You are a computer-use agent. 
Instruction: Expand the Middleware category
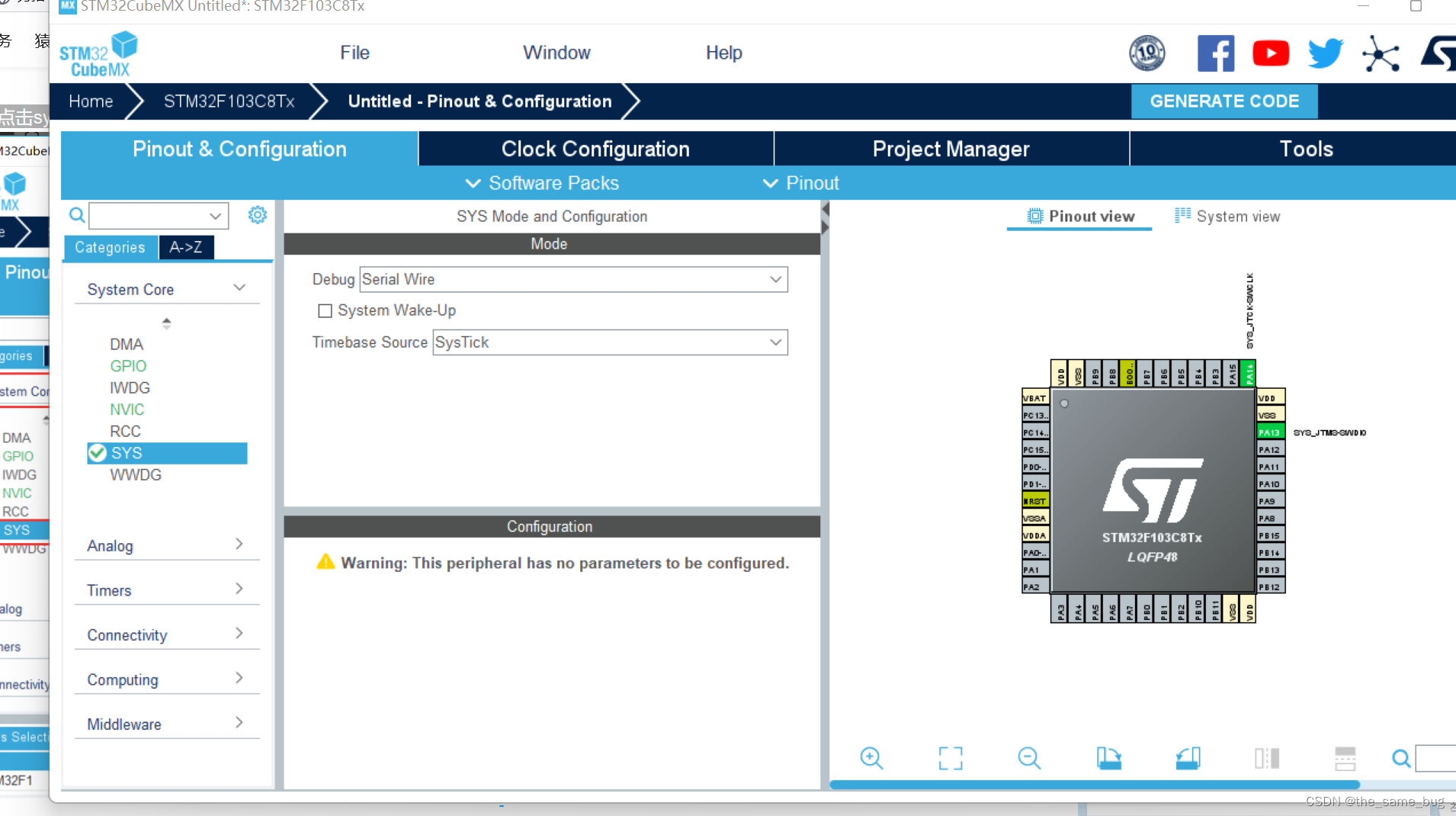[166, 724]
